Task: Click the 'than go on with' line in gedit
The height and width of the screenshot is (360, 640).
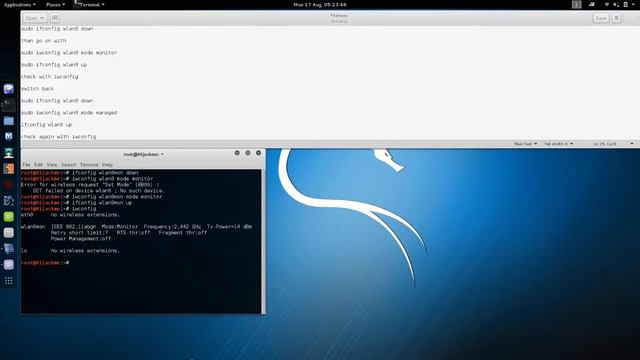Action: pyautogui.click(x=44, y=40)
